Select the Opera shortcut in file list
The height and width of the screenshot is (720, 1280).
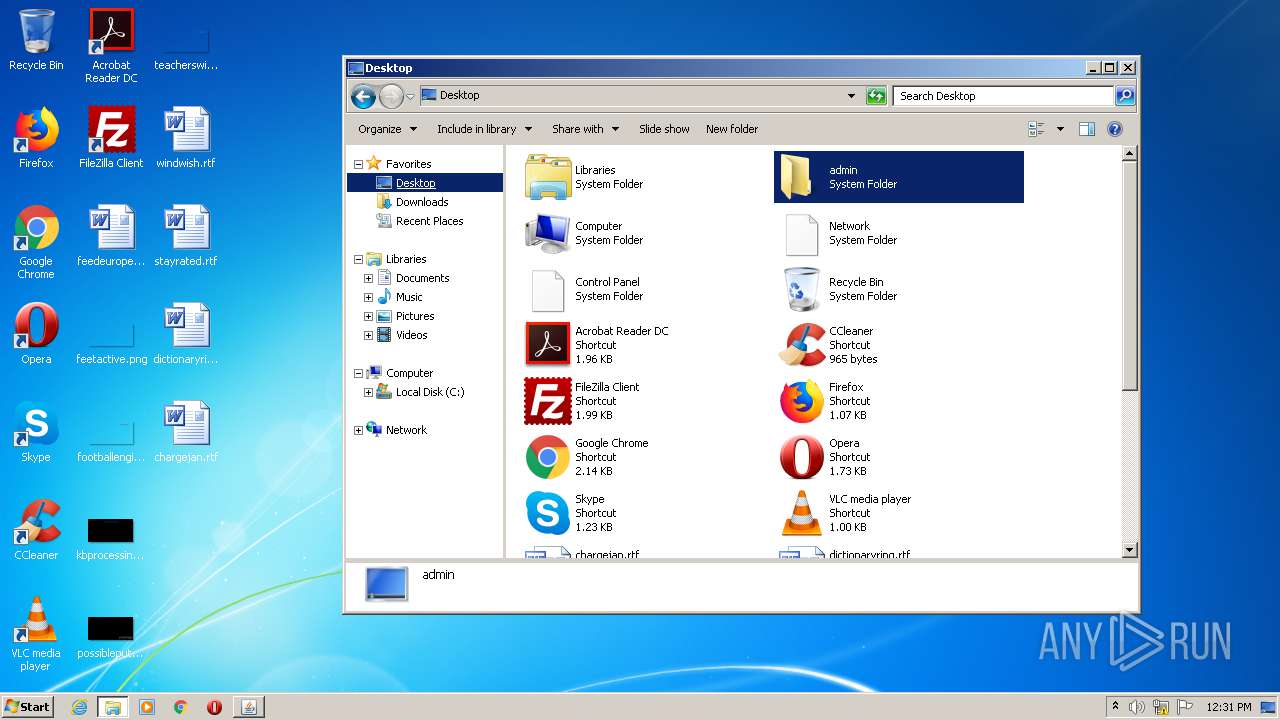898,457
